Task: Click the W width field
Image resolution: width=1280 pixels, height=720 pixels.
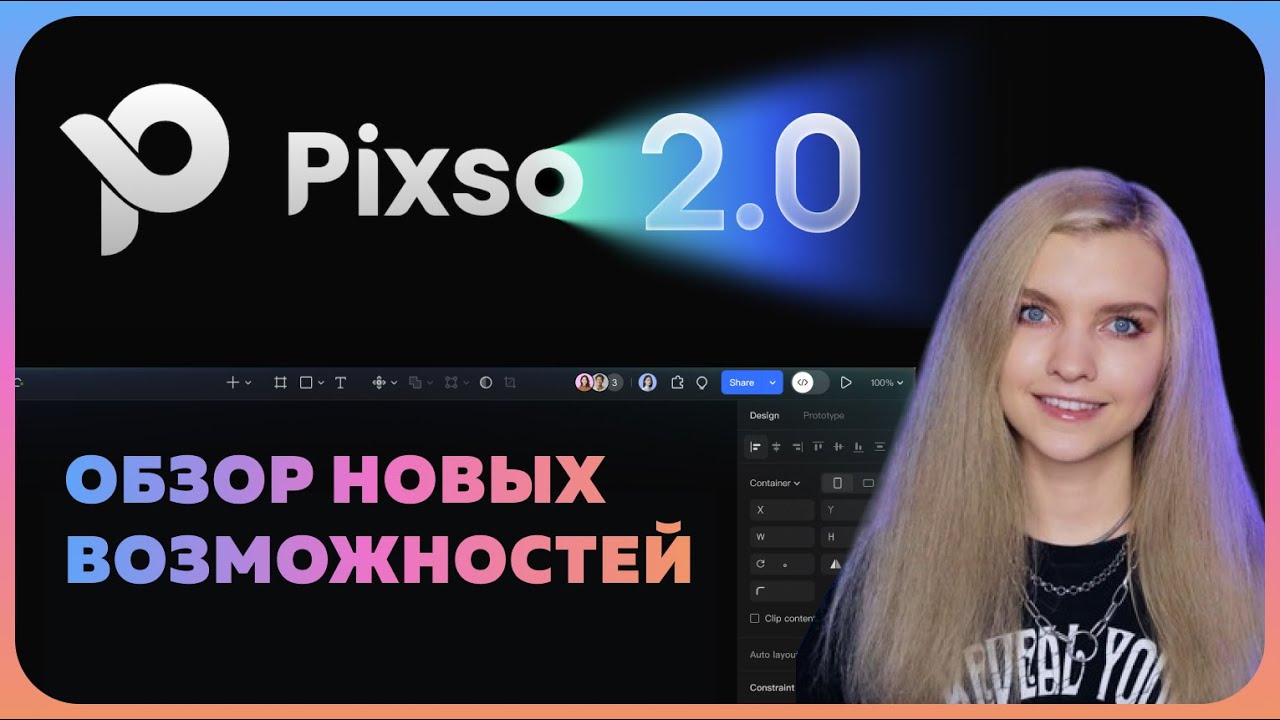Action: (x=782, y=537)
